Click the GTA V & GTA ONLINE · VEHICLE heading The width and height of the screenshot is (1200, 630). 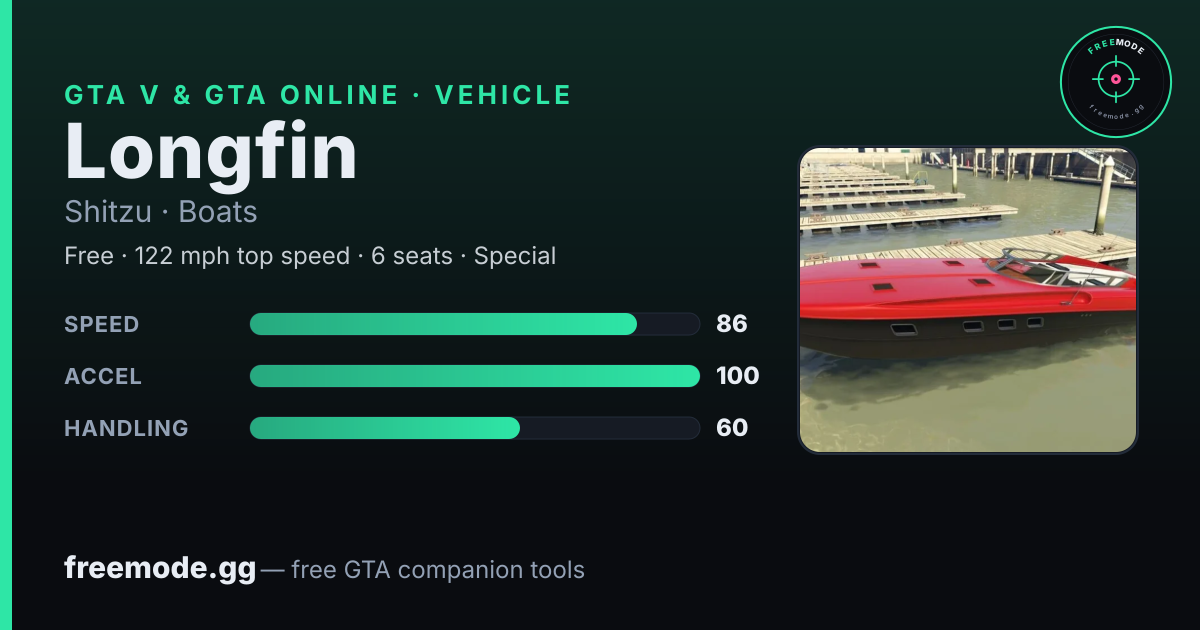(x=318, y=95)
